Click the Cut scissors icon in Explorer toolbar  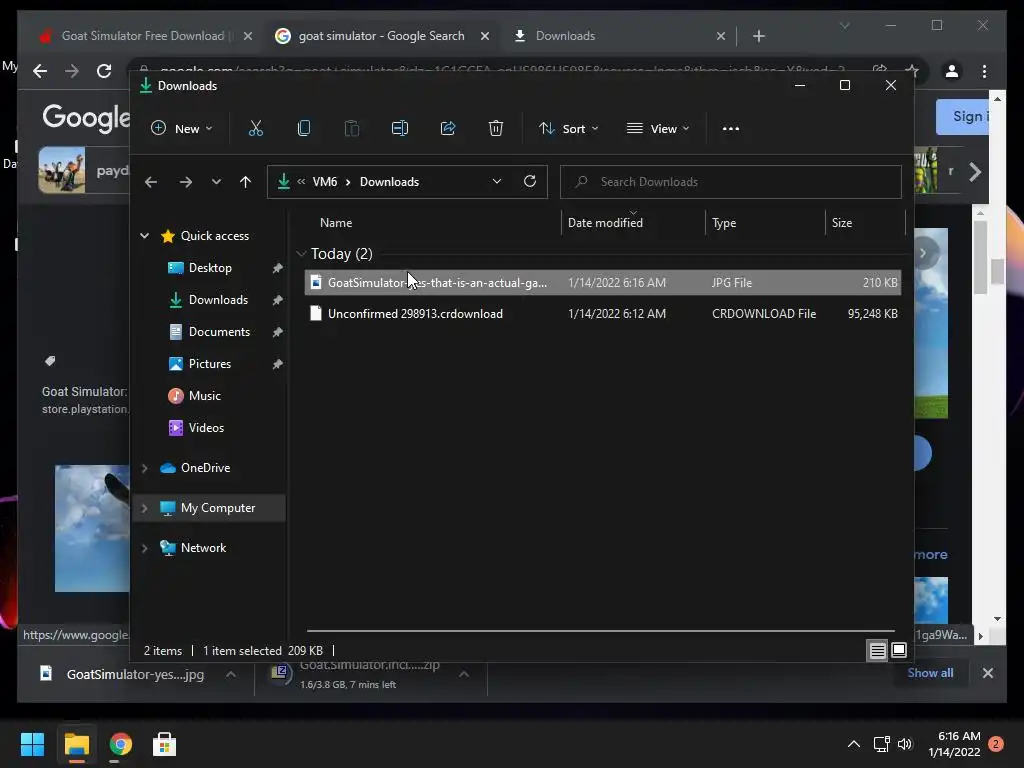pos(255,129)
